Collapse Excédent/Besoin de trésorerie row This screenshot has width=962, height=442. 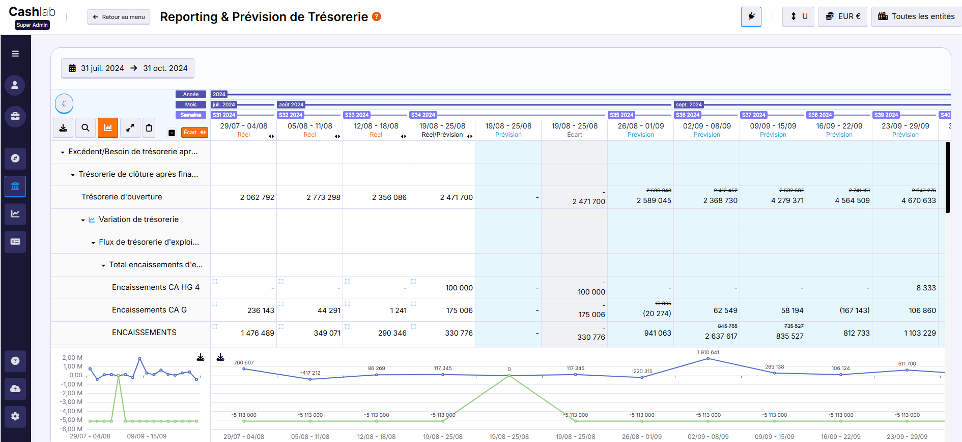63,152
